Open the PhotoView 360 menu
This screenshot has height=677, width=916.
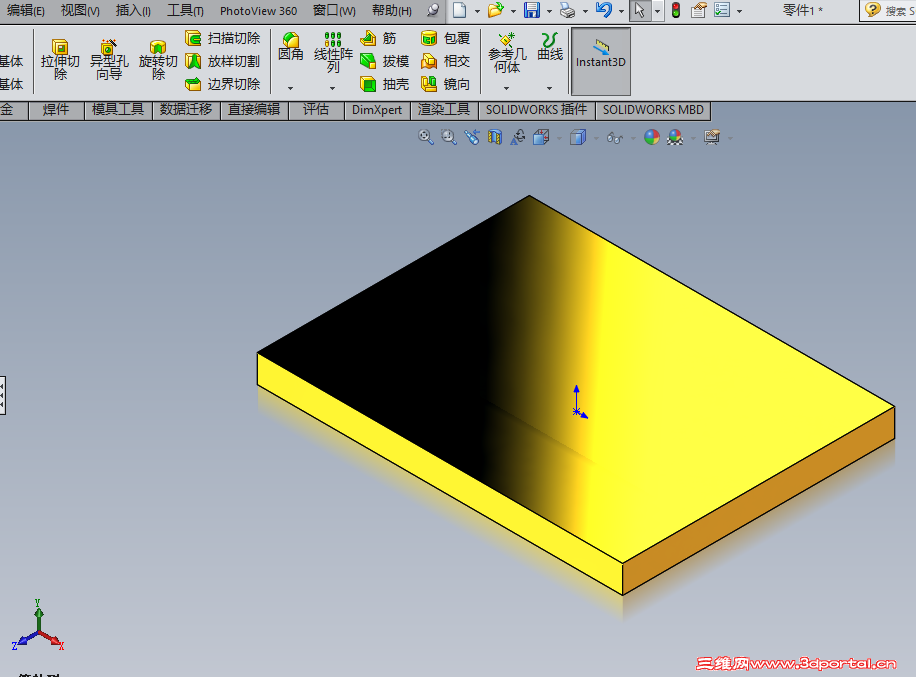click(258, 11)
